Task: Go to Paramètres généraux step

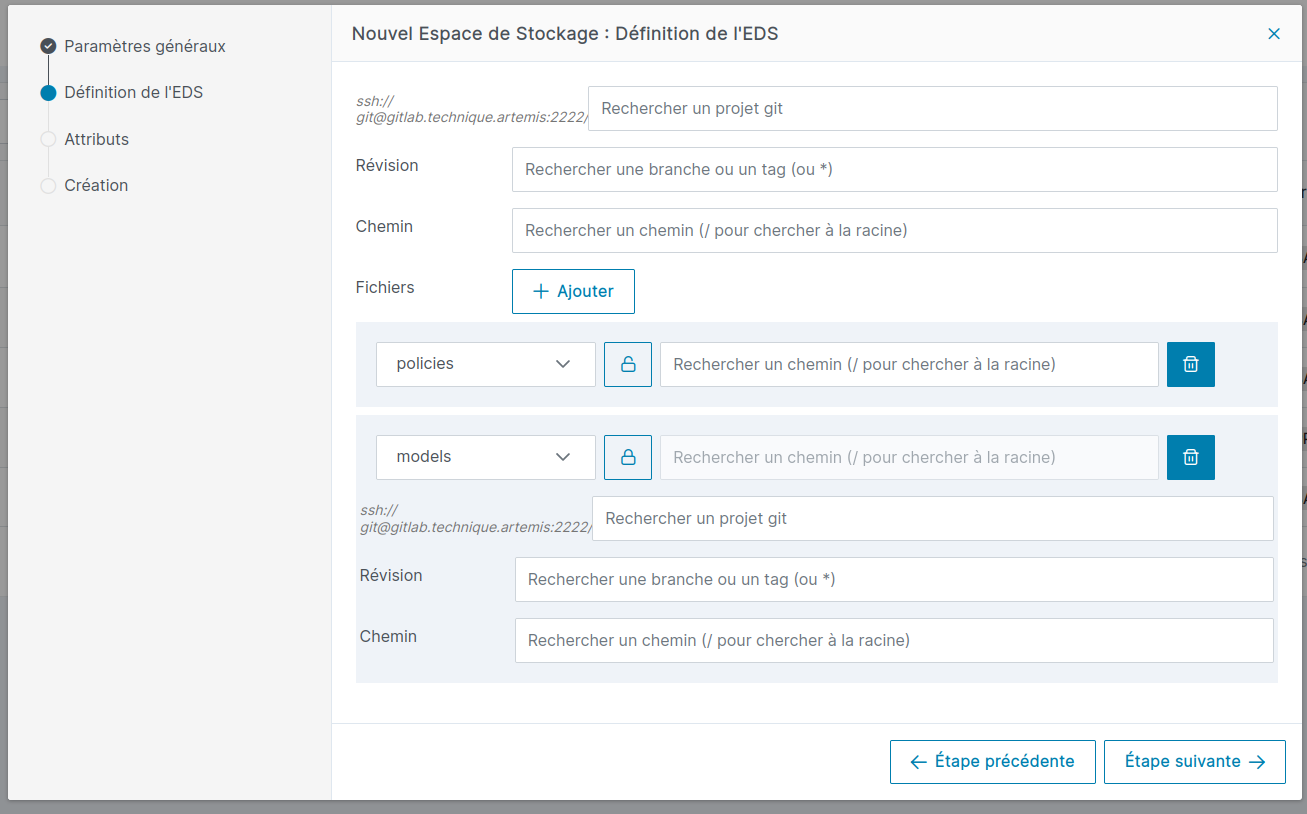Action: pos(144,47)
